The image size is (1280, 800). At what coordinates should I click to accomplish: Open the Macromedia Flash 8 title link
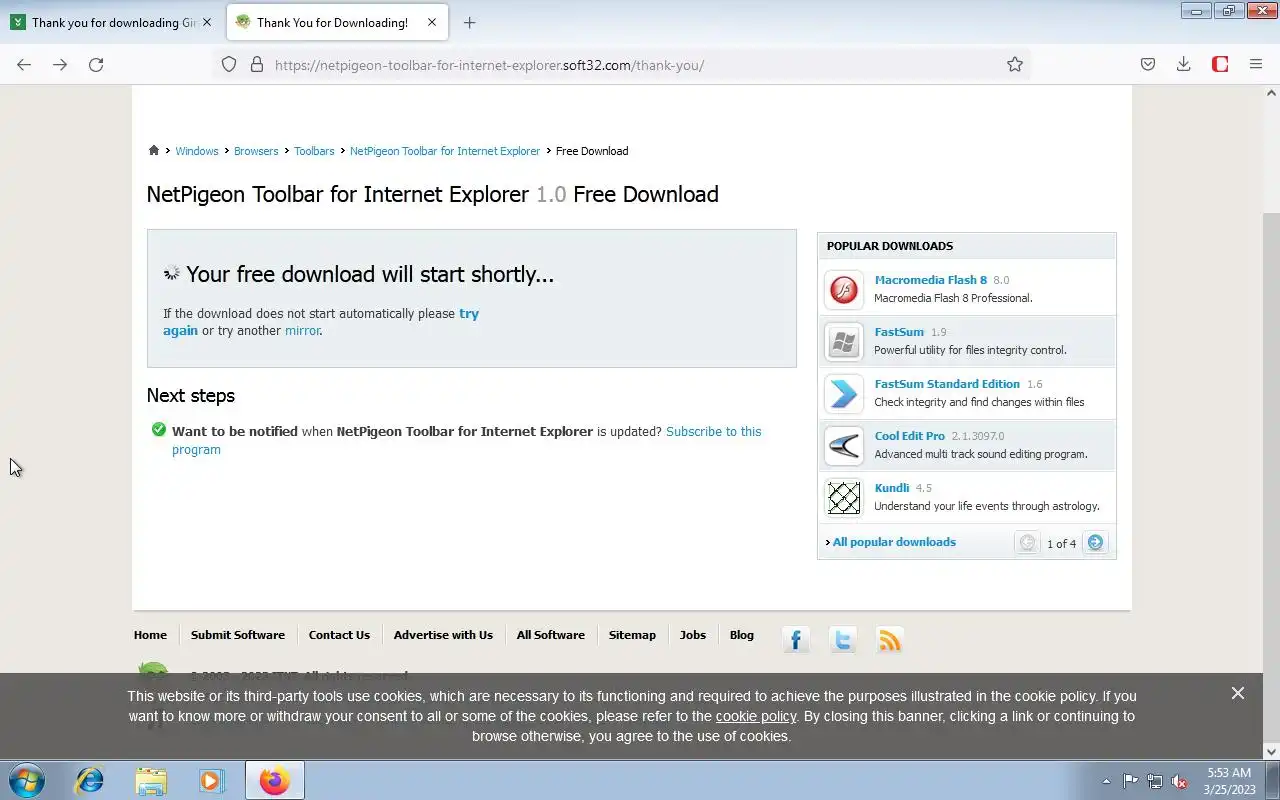pyautogui.click(x=931, y=280)
